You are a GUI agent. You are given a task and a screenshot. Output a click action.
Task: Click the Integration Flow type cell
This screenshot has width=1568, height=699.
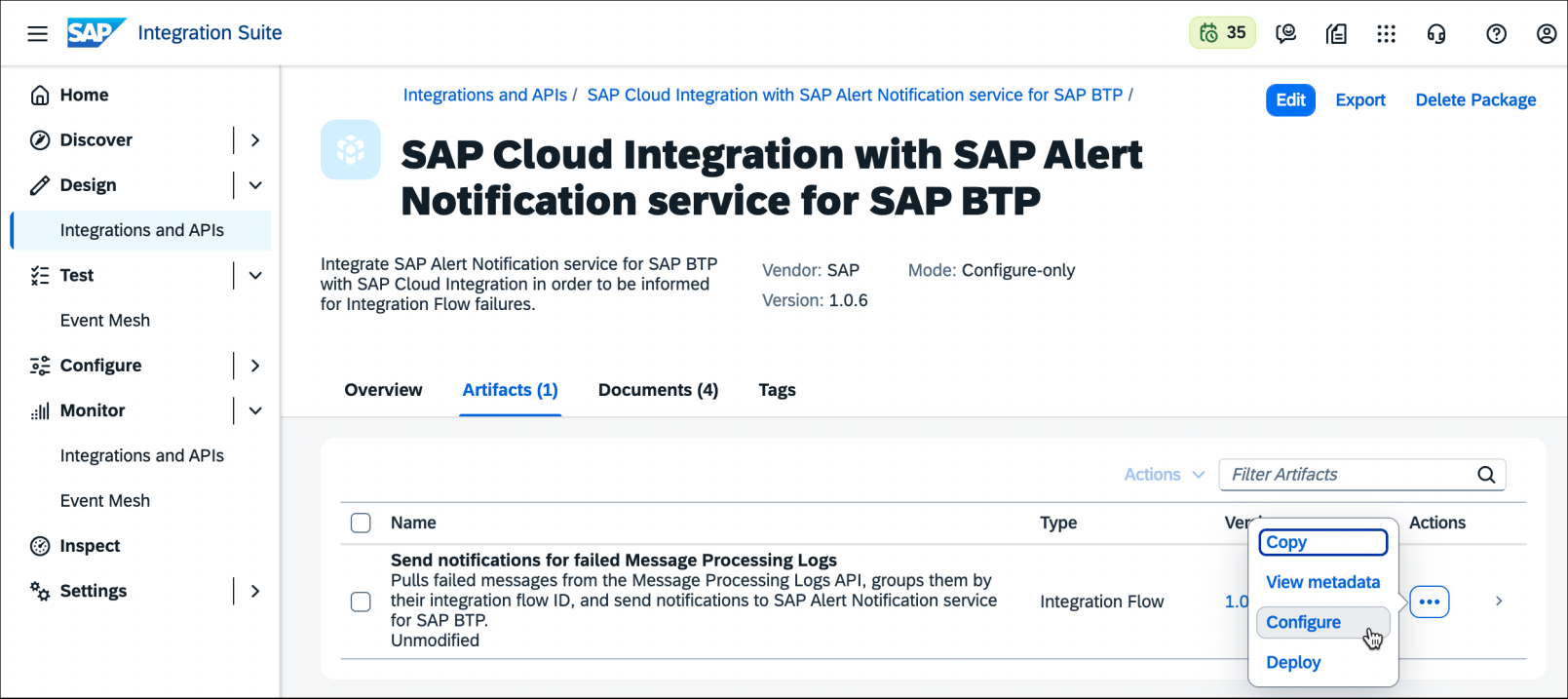point(1101,602)
